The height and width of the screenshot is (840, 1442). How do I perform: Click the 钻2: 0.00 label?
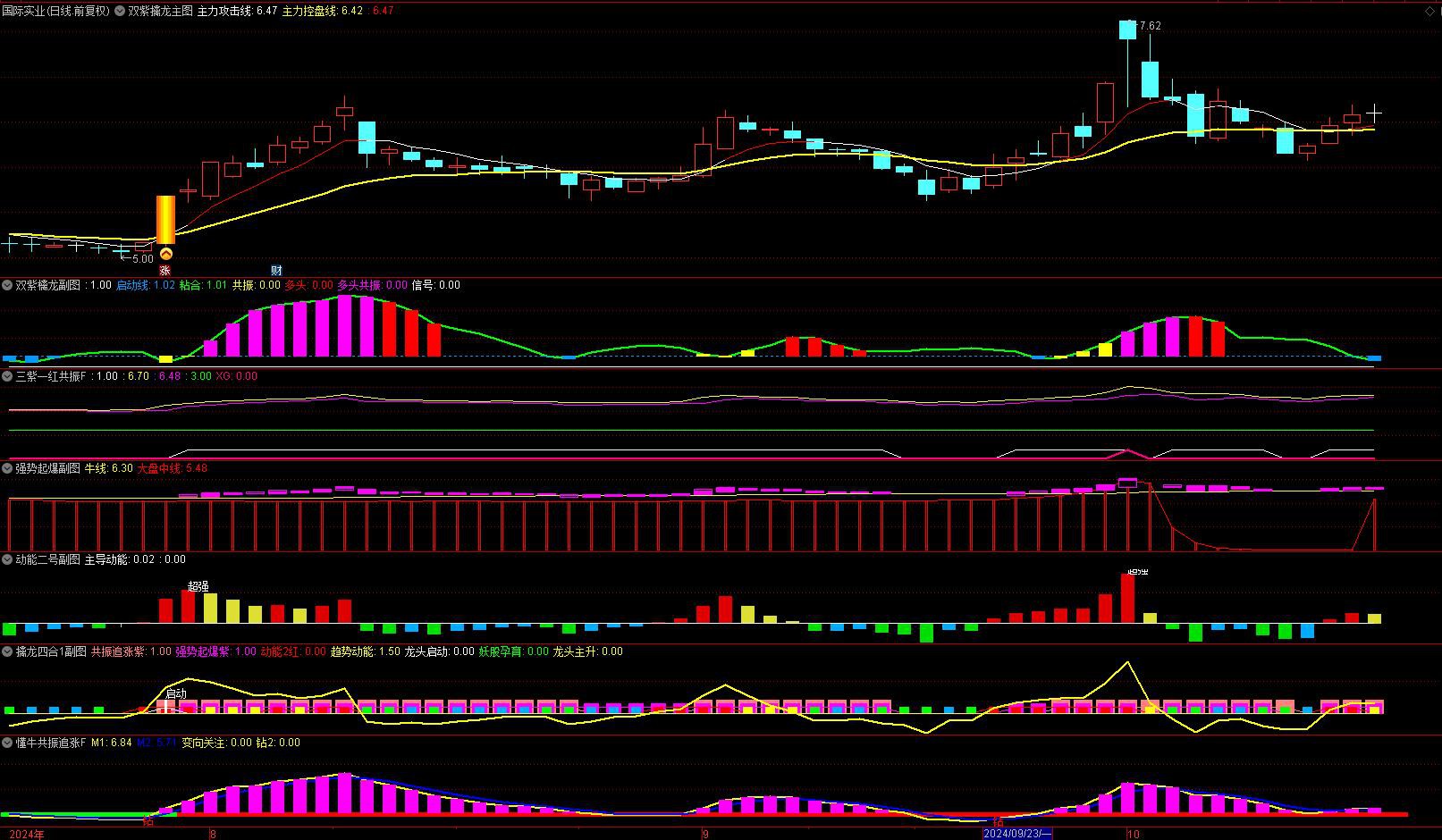(277, 743)
